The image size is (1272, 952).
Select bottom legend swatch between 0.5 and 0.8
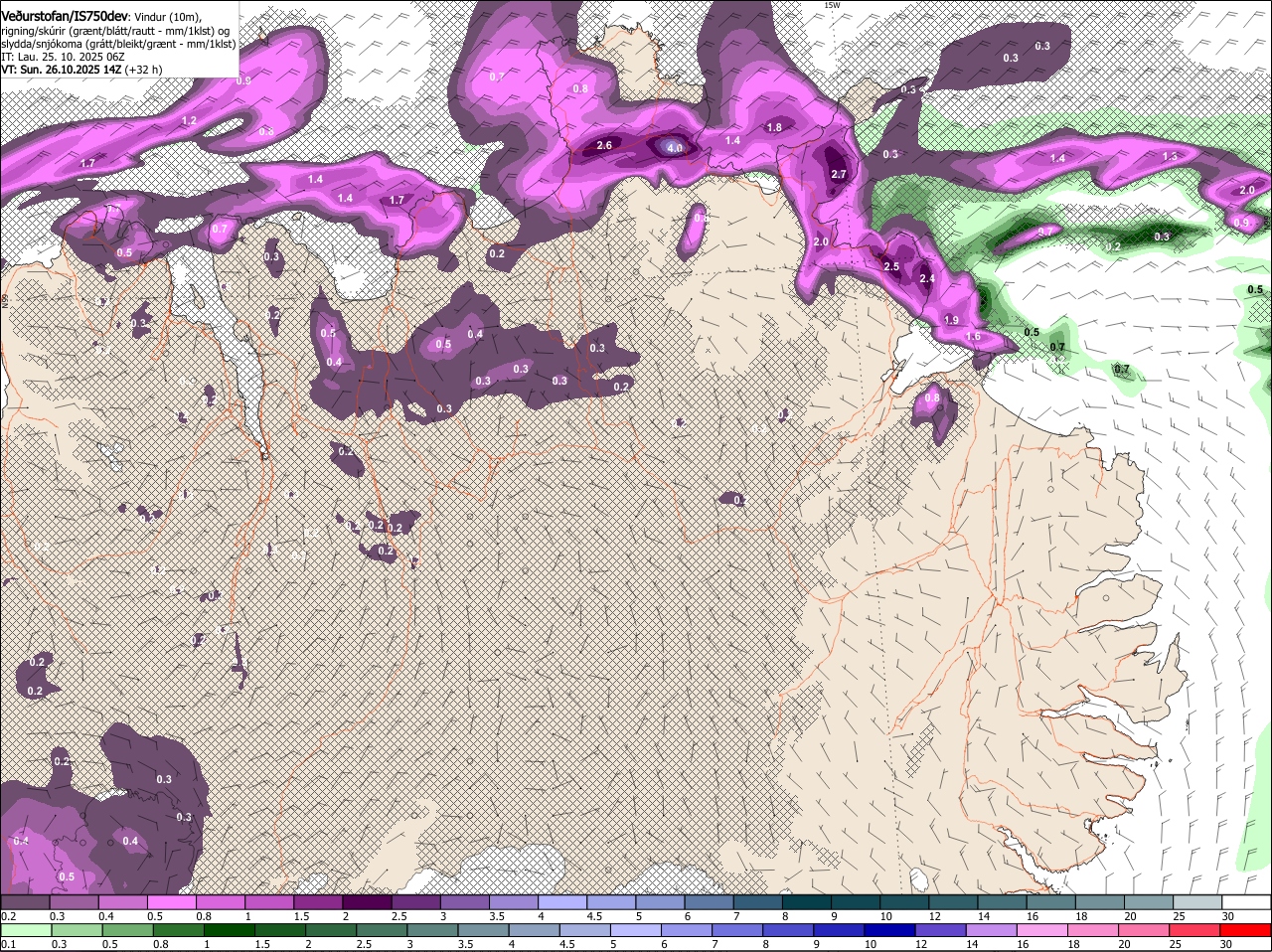[x=127, y=930]
